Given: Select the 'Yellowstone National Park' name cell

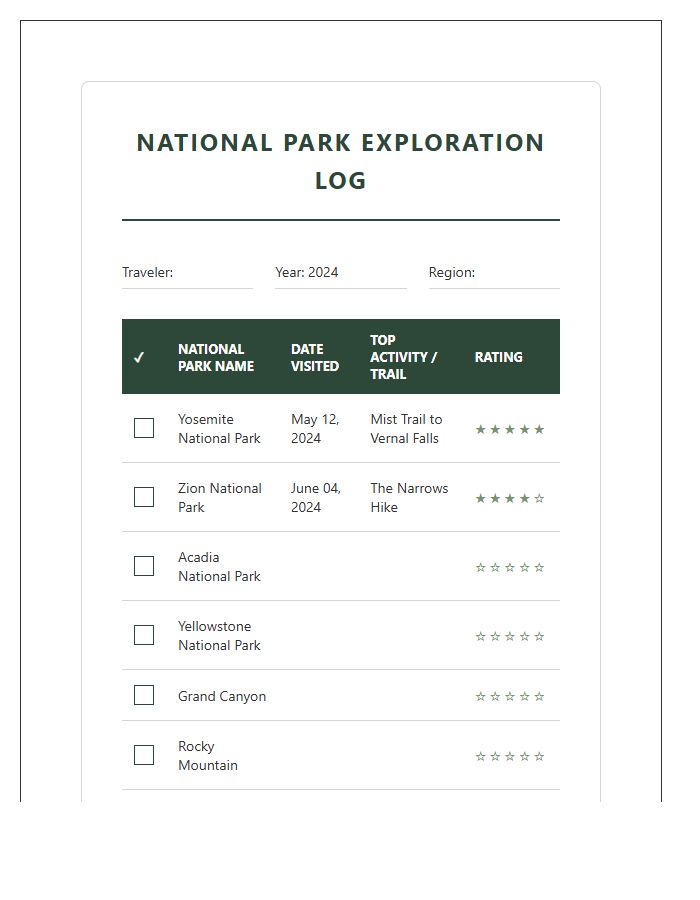Looking at the screenshot, I should [x=219, y=635].
